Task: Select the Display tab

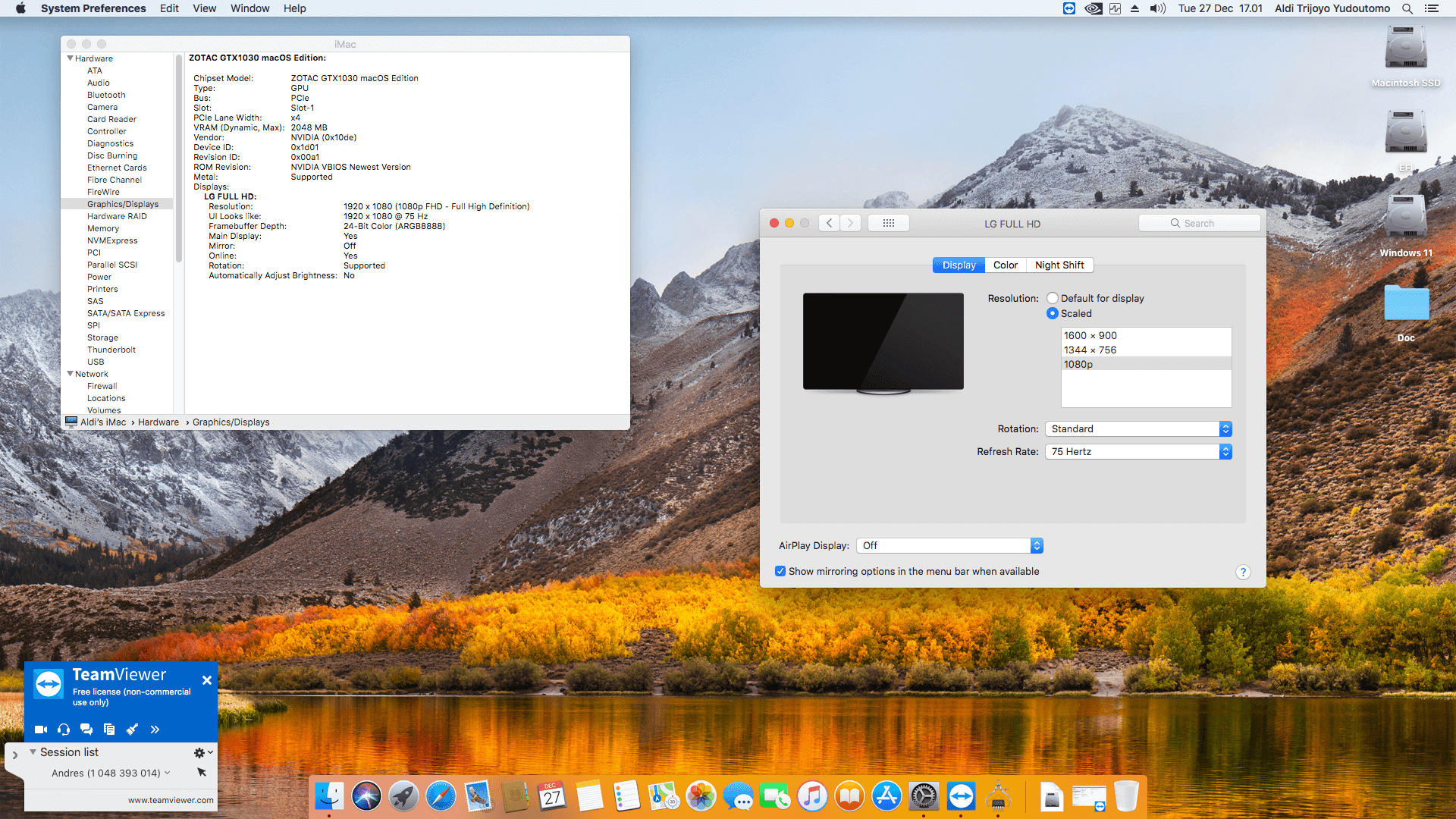Action: tap(959, 265)
